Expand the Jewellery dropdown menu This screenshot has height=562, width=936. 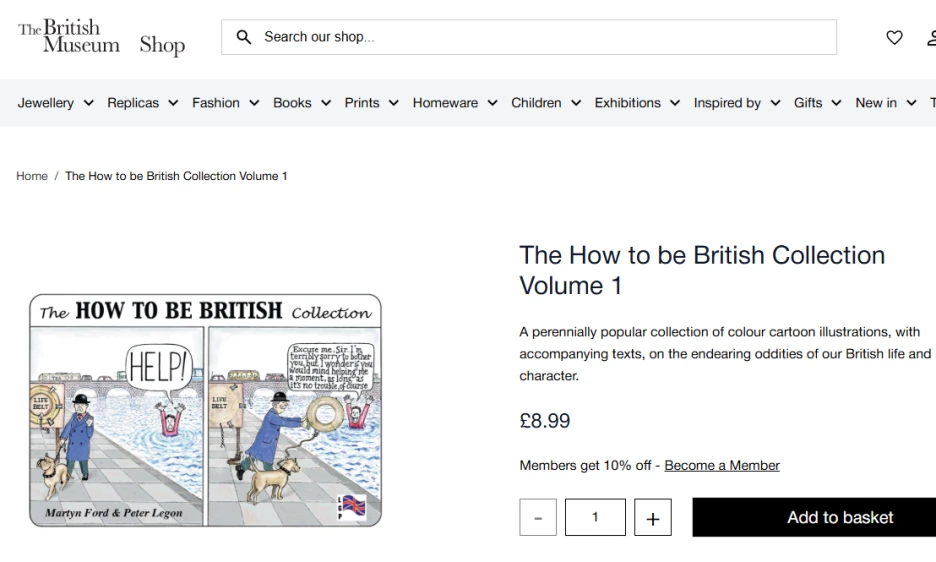[x=56, y=103]
